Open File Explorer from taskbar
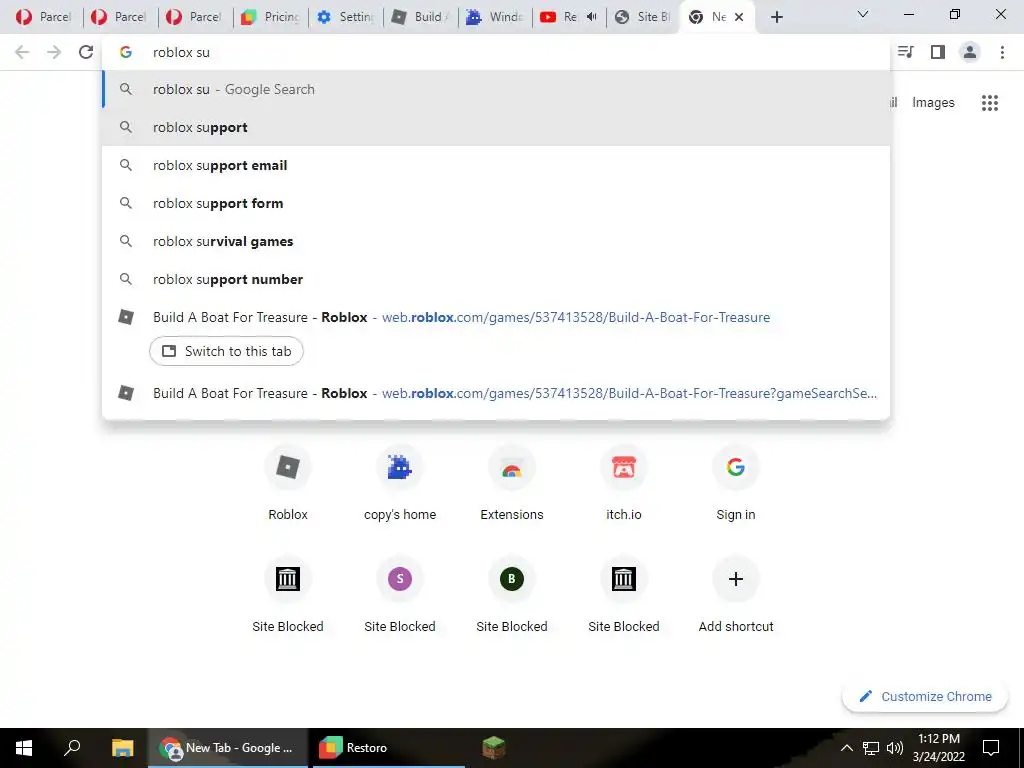 [x=122, y=748]
